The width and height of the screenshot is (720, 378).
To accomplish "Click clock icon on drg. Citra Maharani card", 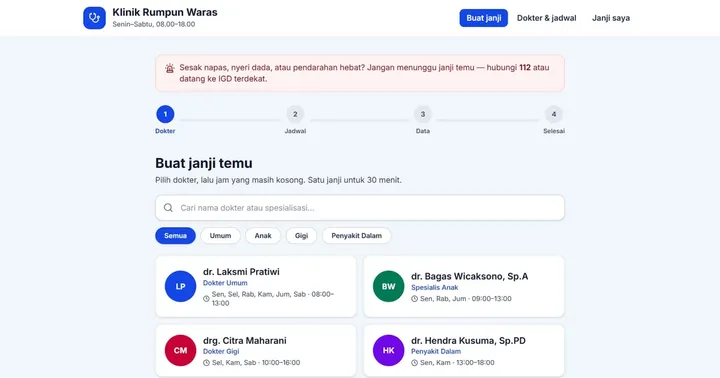I will [206, 363].
